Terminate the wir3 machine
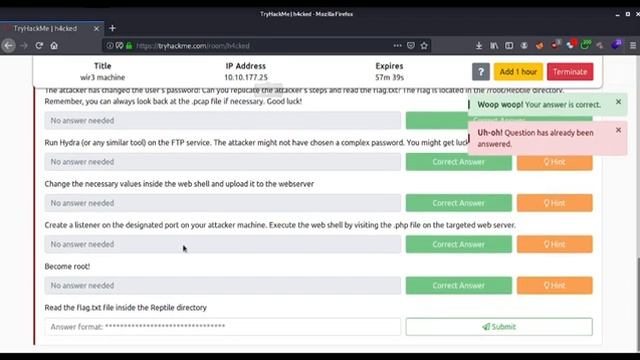The width and height of the screenshot is (640, 360). tap(570, 72)
